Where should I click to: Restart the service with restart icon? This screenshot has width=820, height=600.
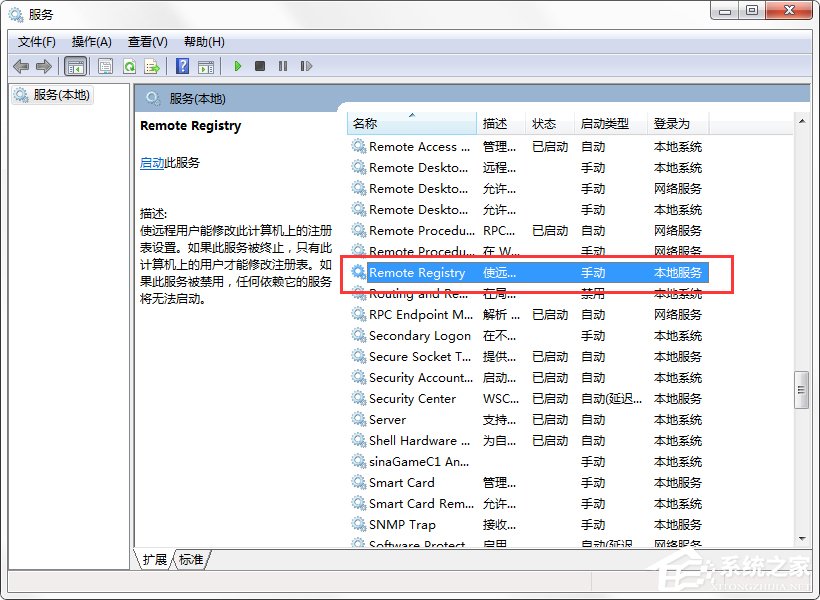(307, 66)
